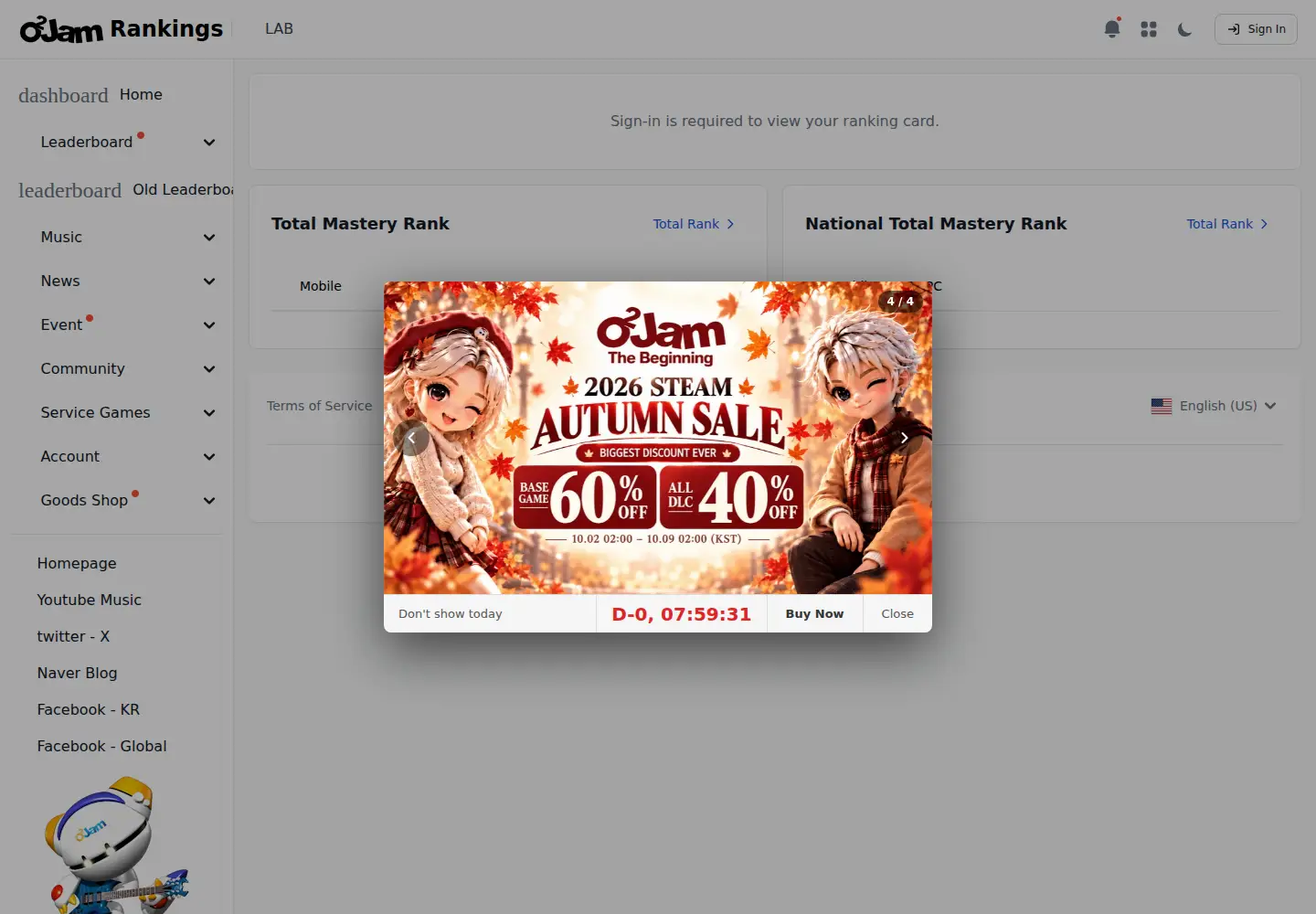Open Total Rank link in Total Mastery

click(x=694, y=224)
